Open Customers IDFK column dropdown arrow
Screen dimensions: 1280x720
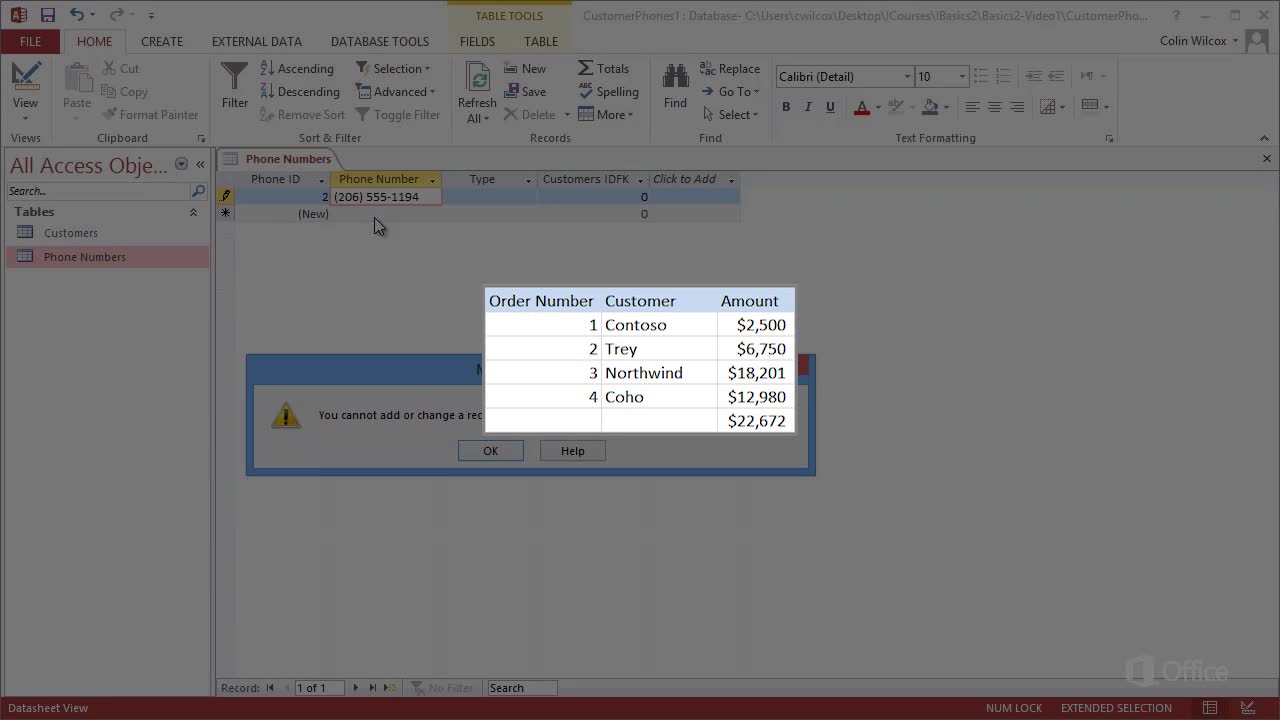pyautogui.click(x=640, y=180)
